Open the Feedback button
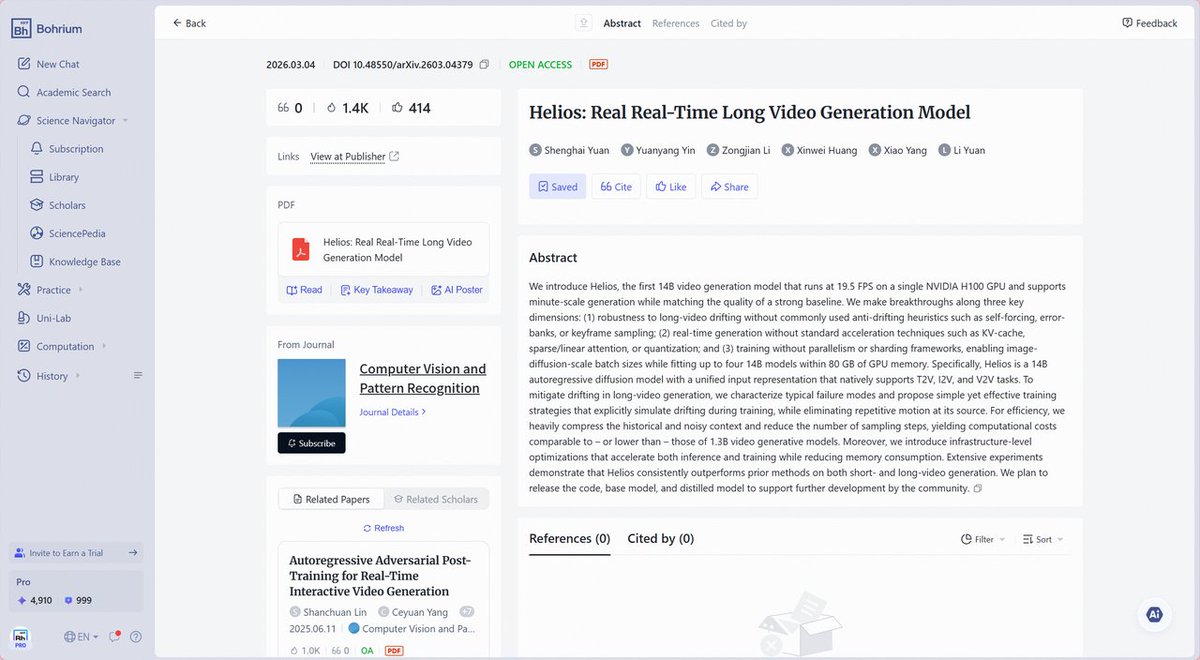 point(1150,23)
